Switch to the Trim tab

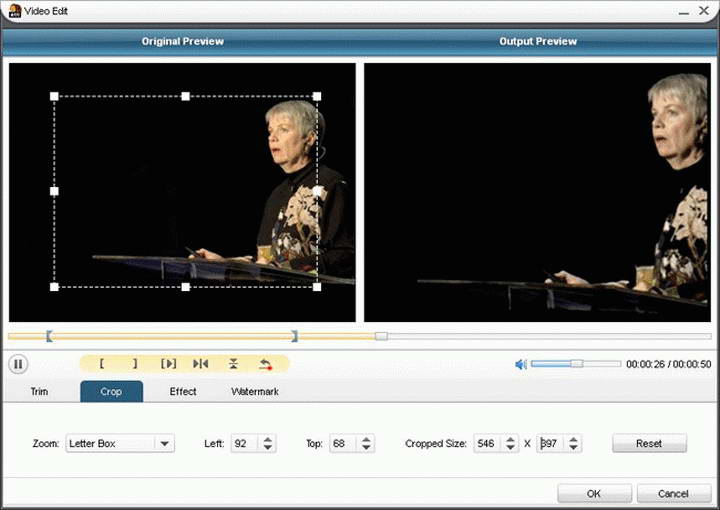click(x=39, y=392)
